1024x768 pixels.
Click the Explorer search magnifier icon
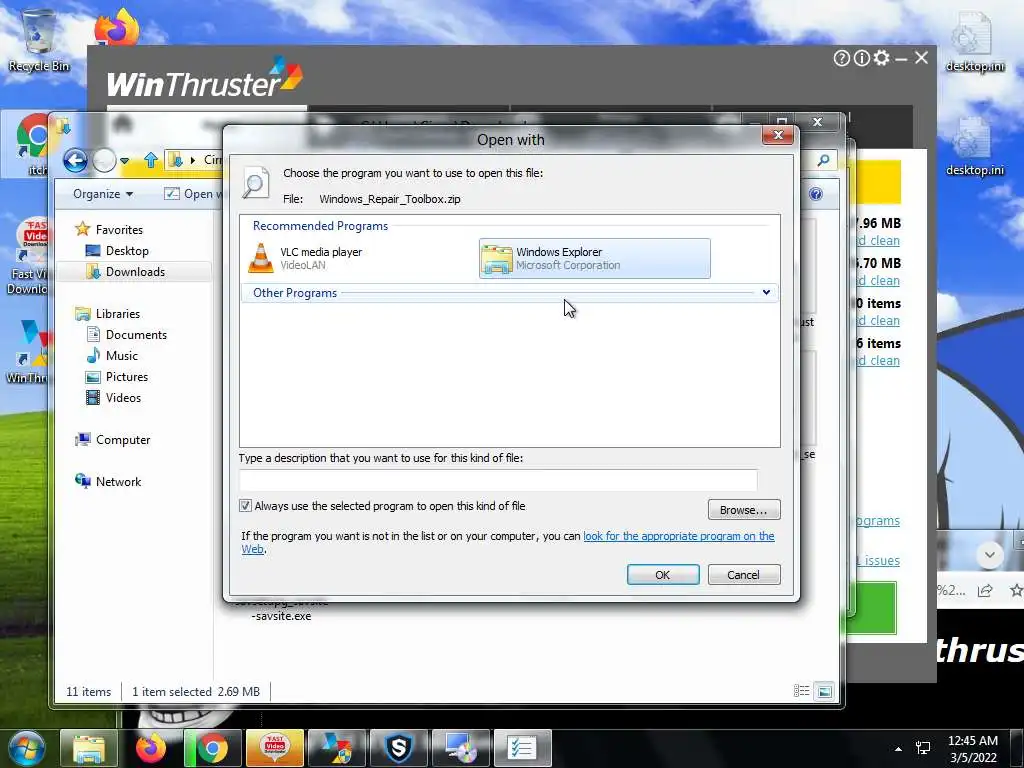(824, 160)
